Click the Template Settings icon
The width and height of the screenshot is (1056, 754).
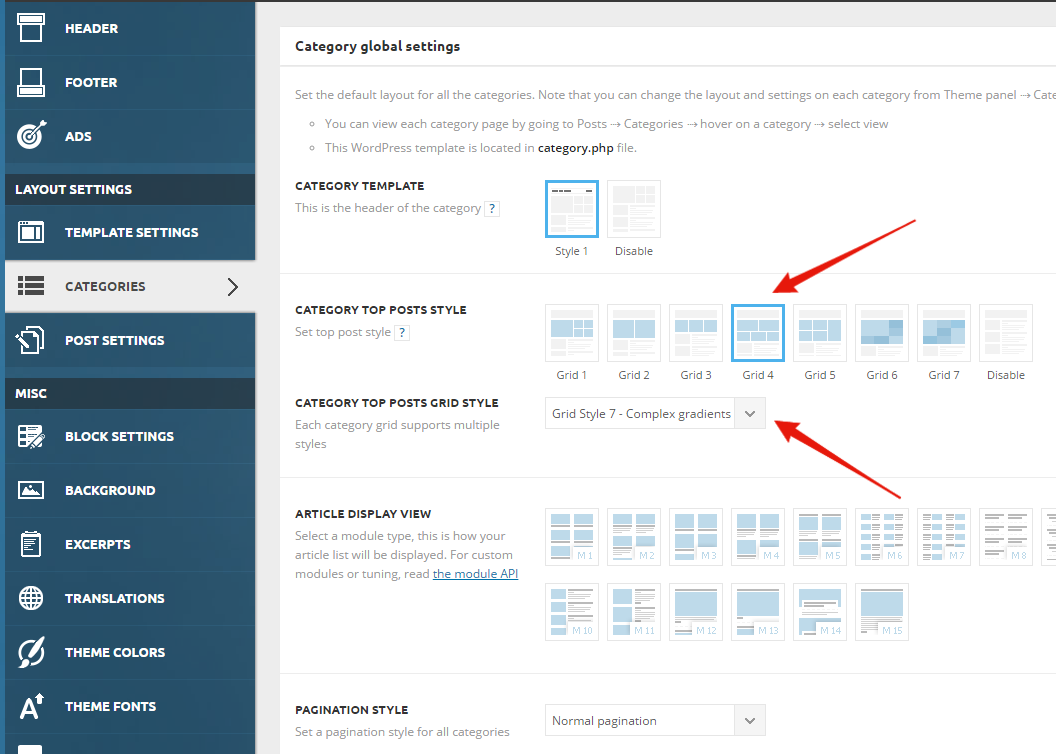pos(31,232)
